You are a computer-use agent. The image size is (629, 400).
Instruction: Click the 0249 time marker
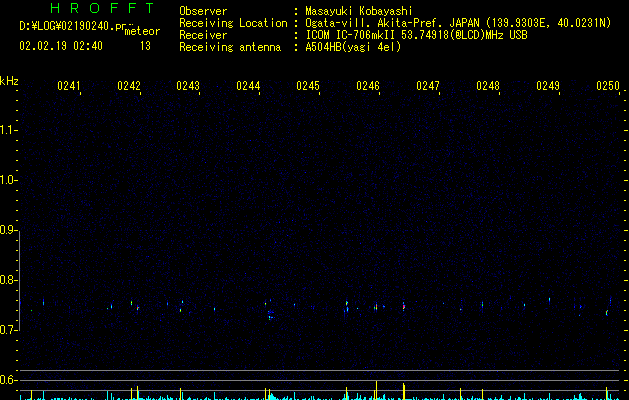548,85
